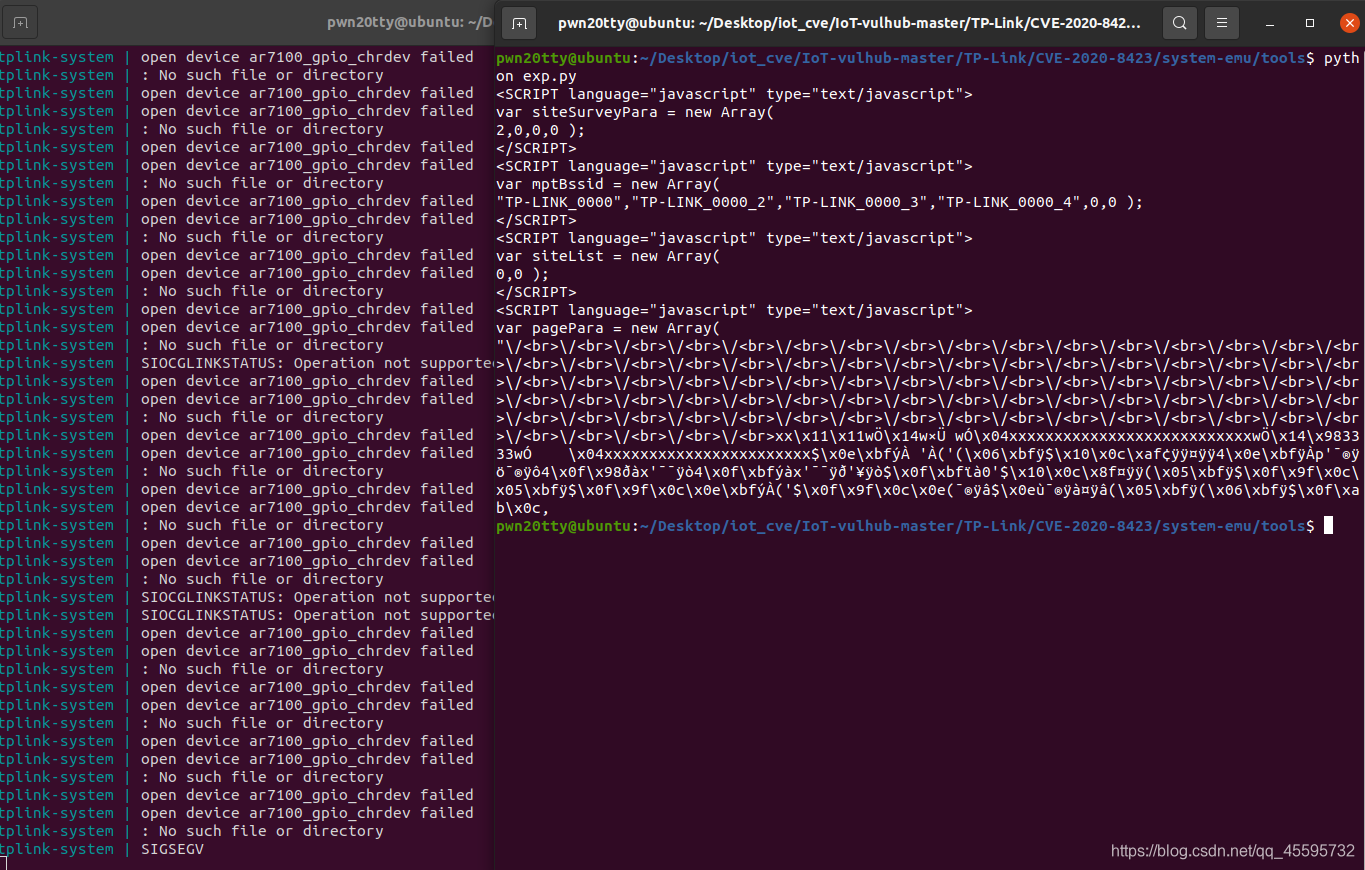Open search in the front terminal
This screenshot has width=1365, height=870.
coord(1180,22)
